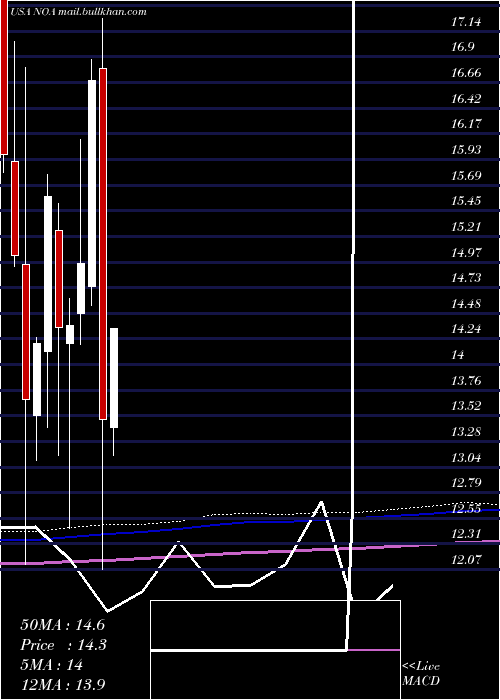Viewport: 500px width, 700px height.
Task: Select the 12.31 price axis label
Action: (466, 534)
